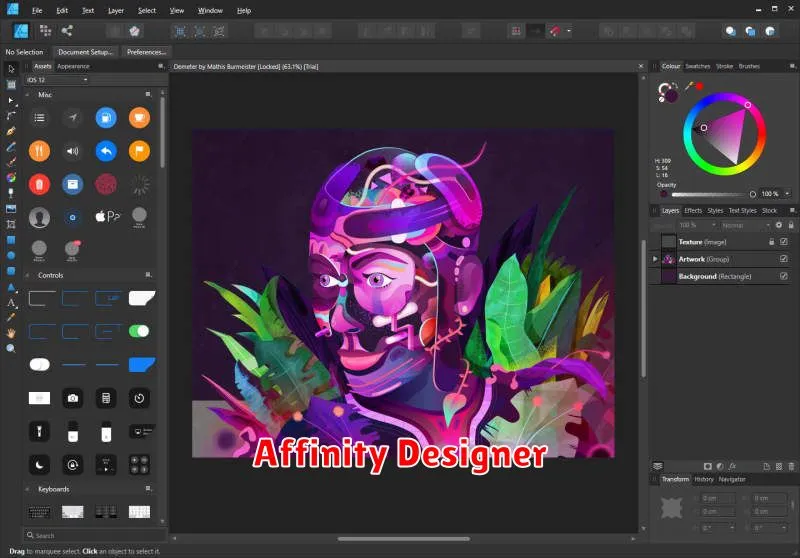
Task: Switch to the Swatches tab
Action: (x=697, y=66)
